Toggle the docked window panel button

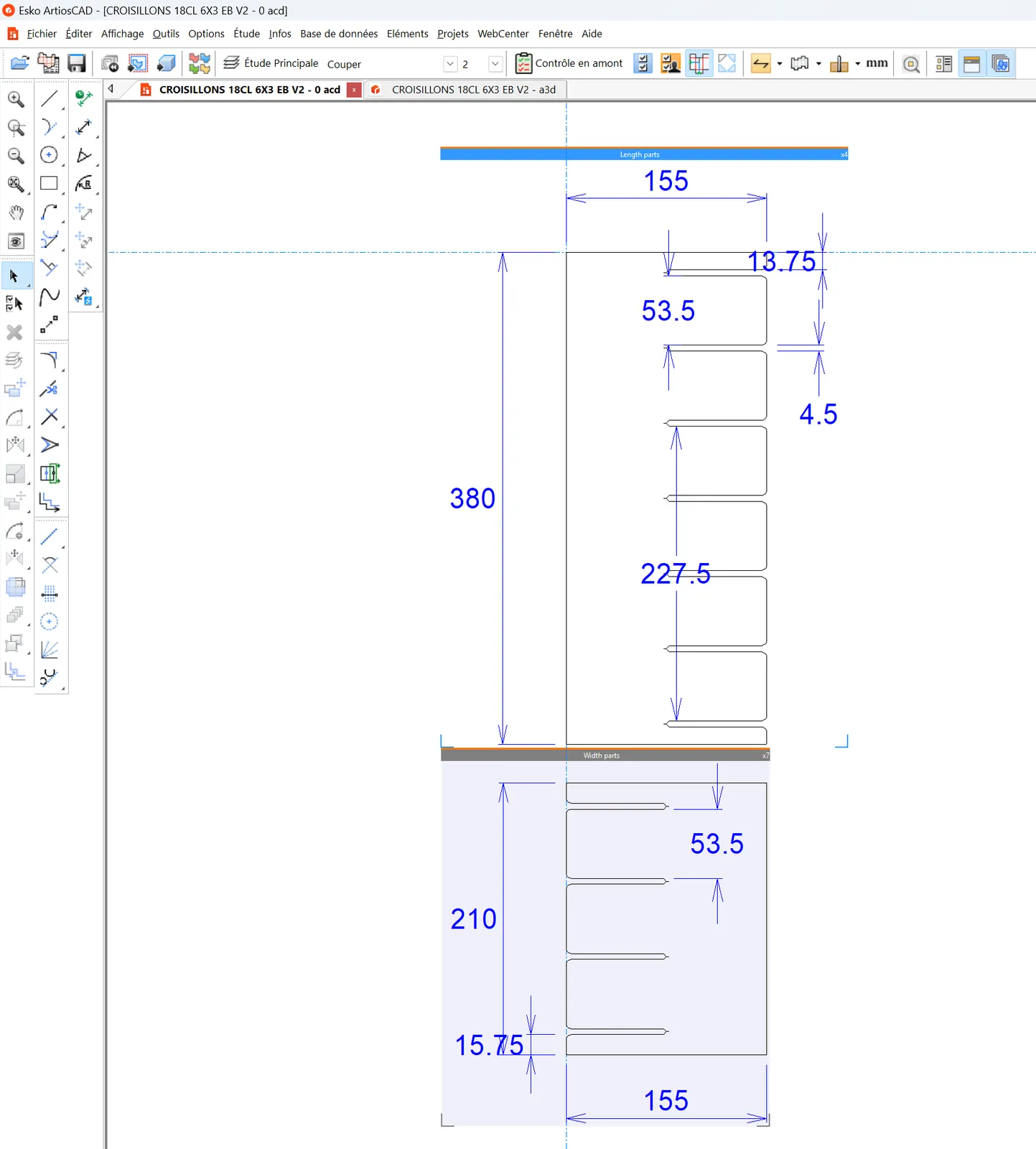click(x=972, y=64)
